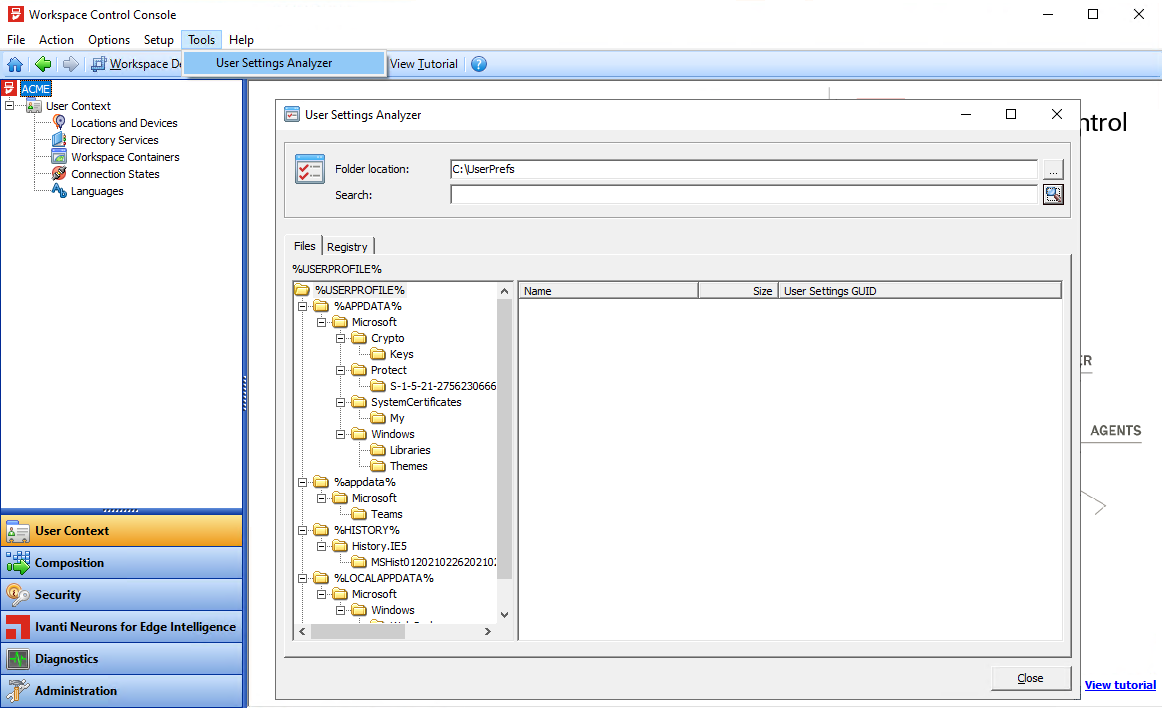Open Connection States node
Viewport: 1162px width, 708px height.
pyautogui.click(x=115, y=174)
